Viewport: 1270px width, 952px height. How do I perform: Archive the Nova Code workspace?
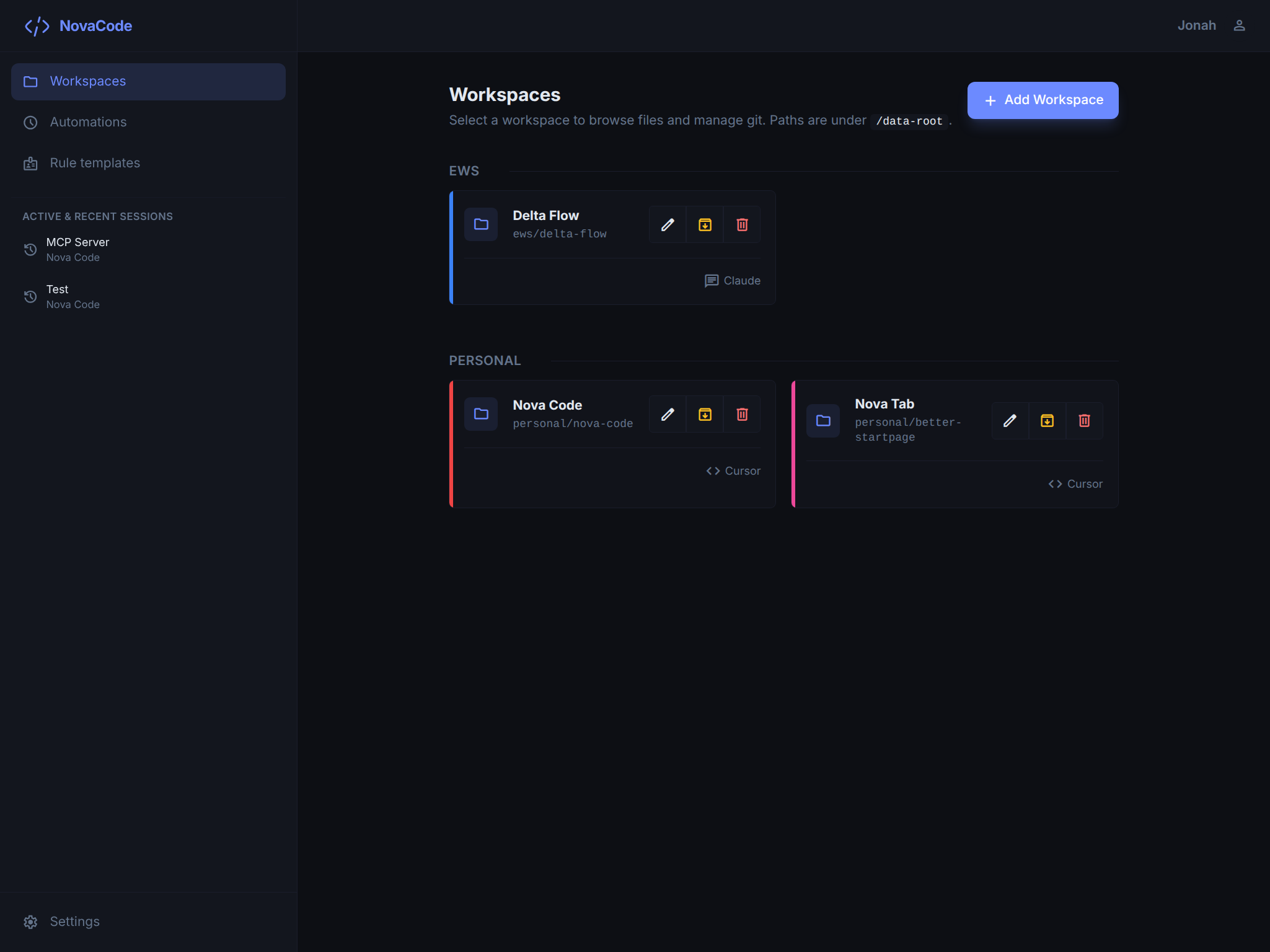[705, 414]
